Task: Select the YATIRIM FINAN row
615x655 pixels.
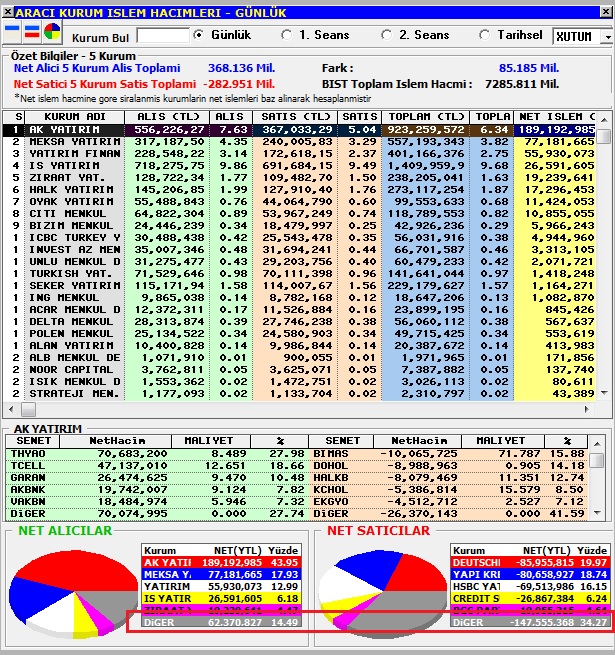Action: point(300,154)
